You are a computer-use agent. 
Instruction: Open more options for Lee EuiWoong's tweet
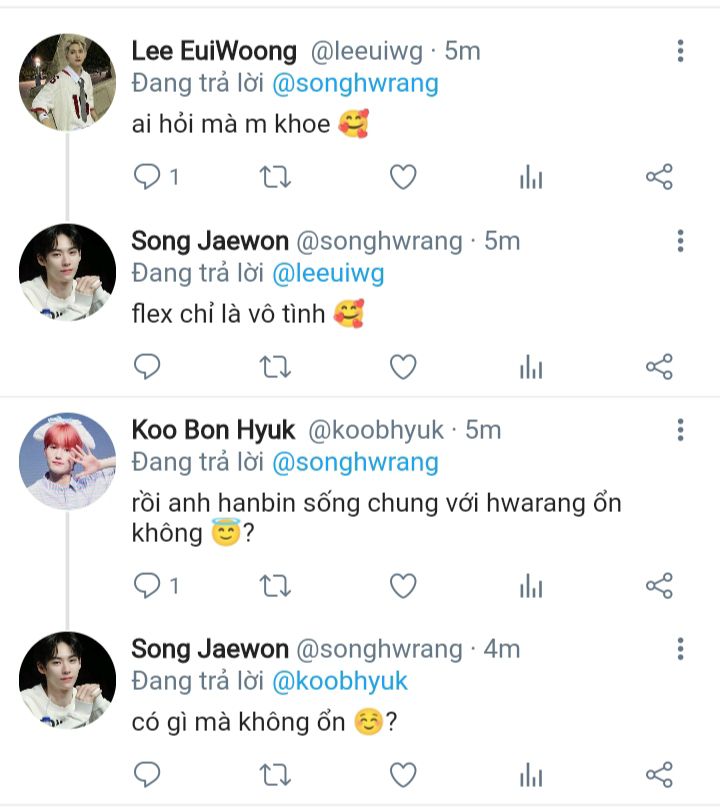(680, 51)
